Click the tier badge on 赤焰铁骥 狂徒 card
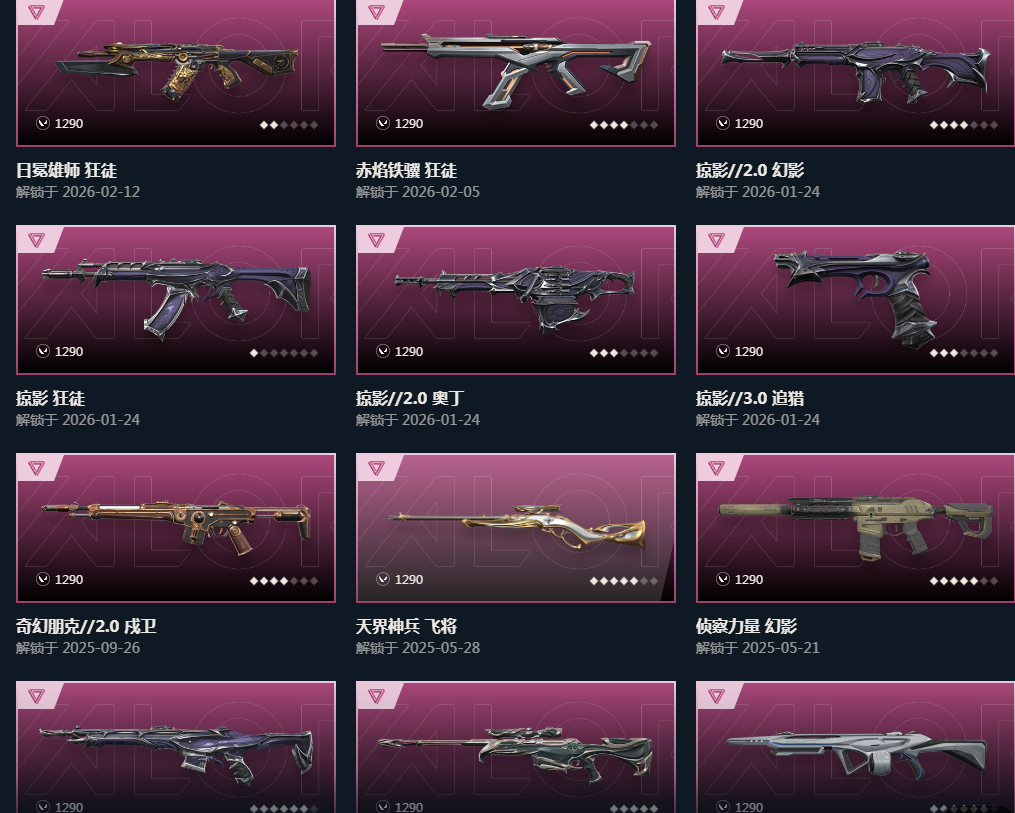Image resolution: width=1015 pixels, height=813 pixels. point(376,12)
